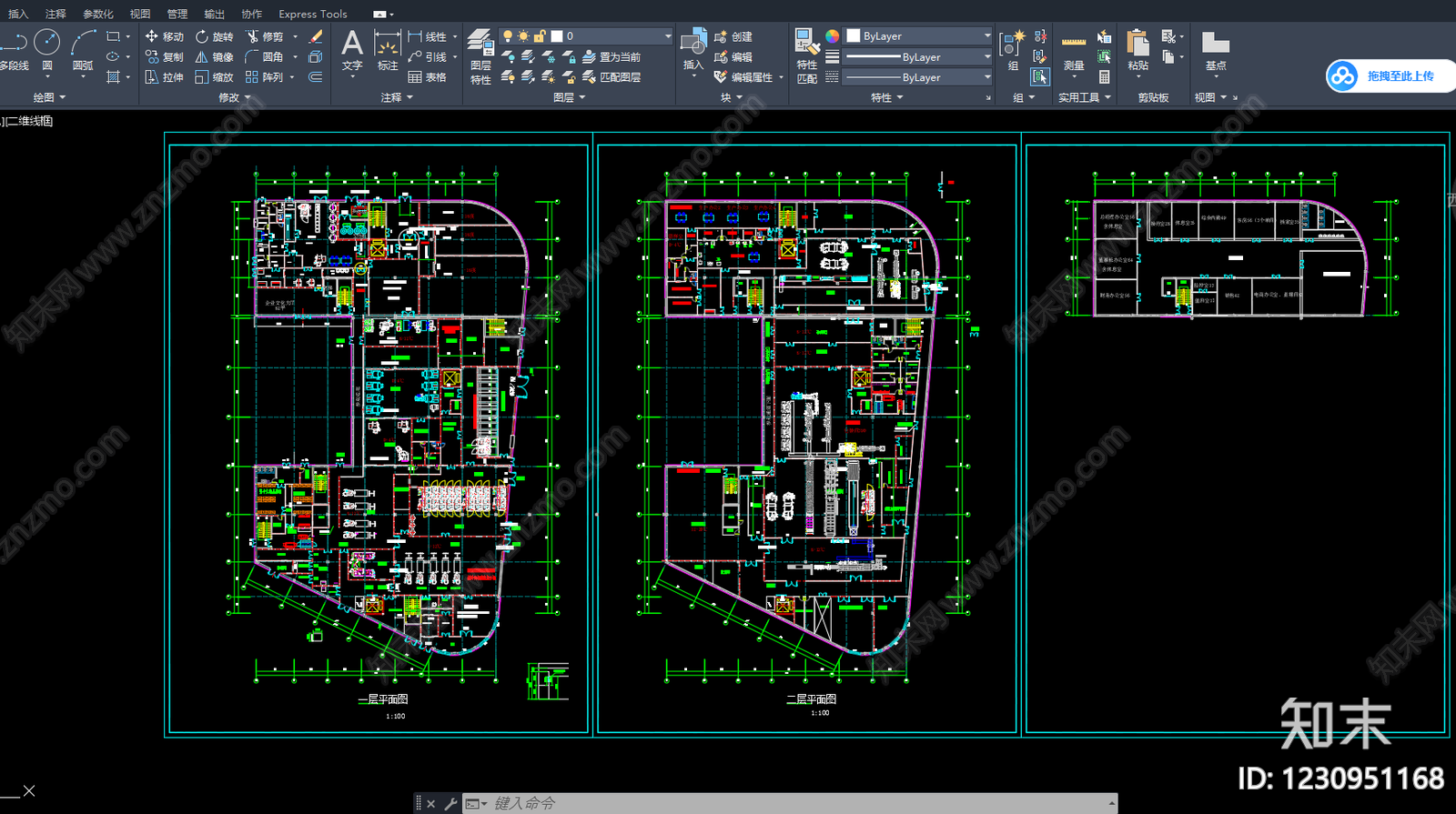Image resolution: width=1456 pixels, height=814 pixels.
Task: Click the Erase tool icon
Action: [x=316, y=36]
